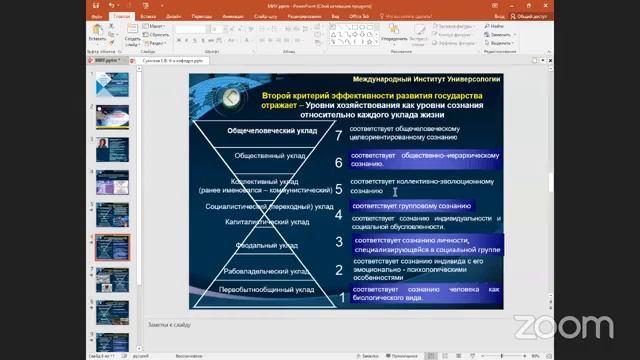
Task: Open Shape Effects (Эффекты фигуры) dropdown
Action: click(454, 43)
